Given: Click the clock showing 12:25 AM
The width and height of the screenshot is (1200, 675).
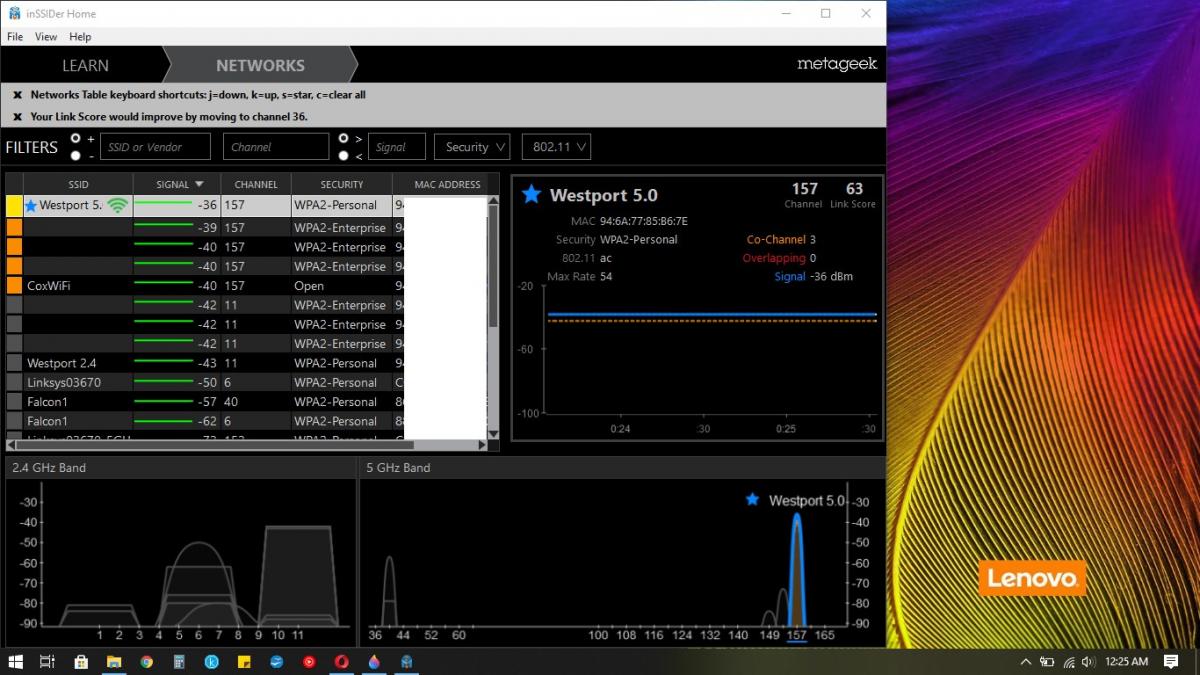Looking at the screenshot, I should (1127, 661).
